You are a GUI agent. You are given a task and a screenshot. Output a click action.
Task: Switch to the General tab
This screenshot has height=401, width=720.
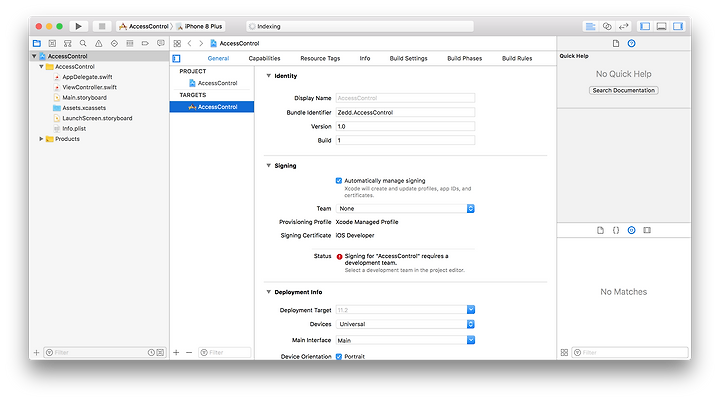218,58
